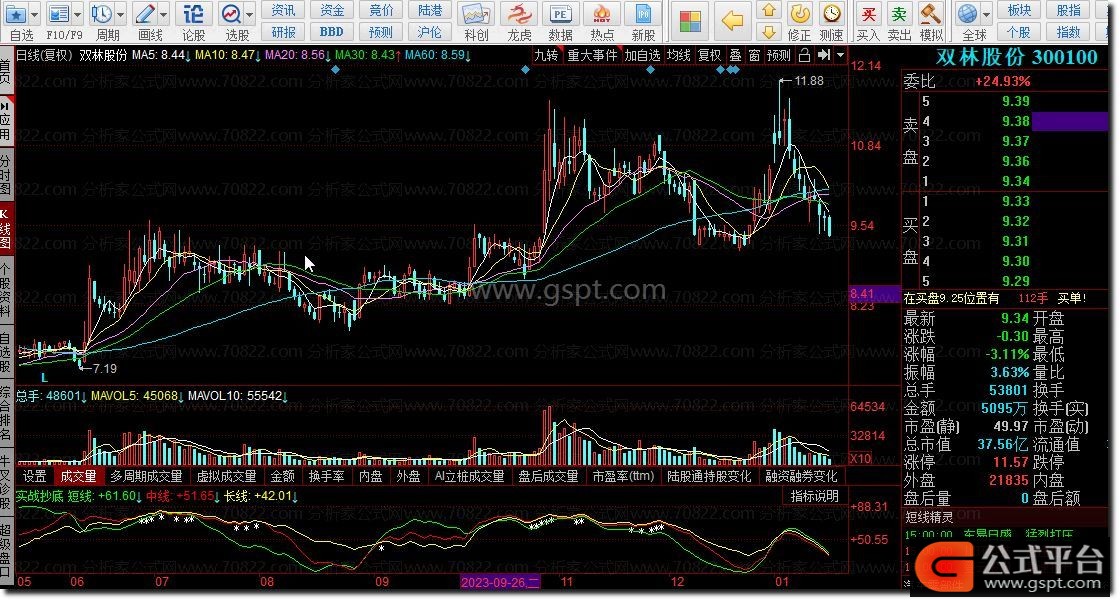Screen dimensions: 1120x600
Task: Toggle the 重大事件 major events markers
Action: [x=592, y=55]
